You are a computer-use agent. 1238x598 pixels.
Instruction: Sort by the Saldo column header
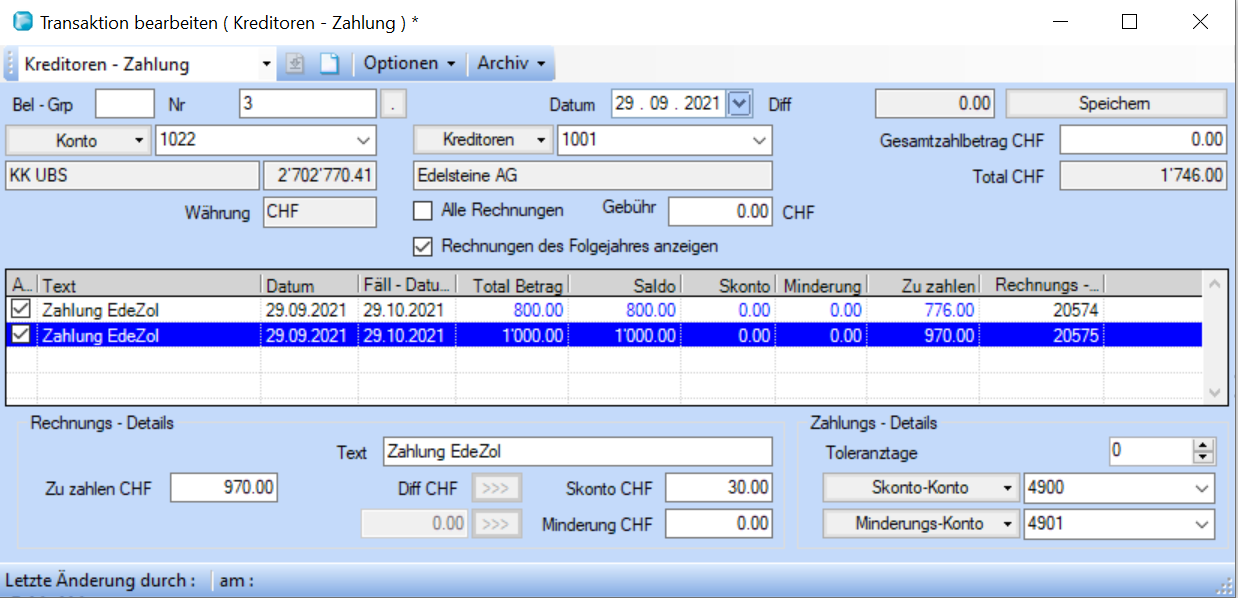tap(627, 286)
